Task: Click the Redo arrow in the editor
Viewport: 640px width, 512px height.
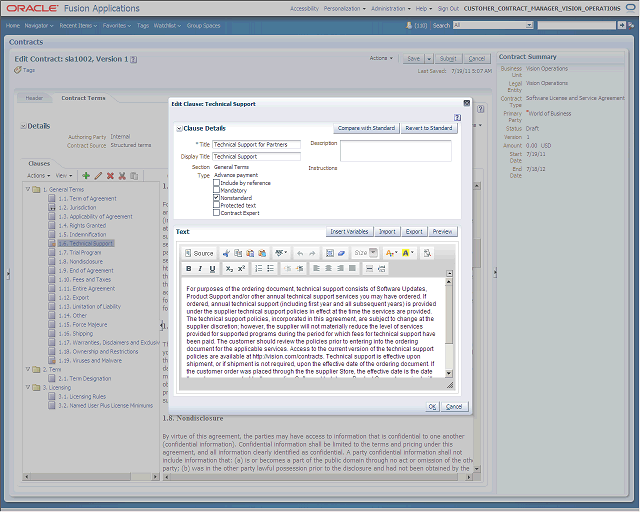Action: point(312,254)
